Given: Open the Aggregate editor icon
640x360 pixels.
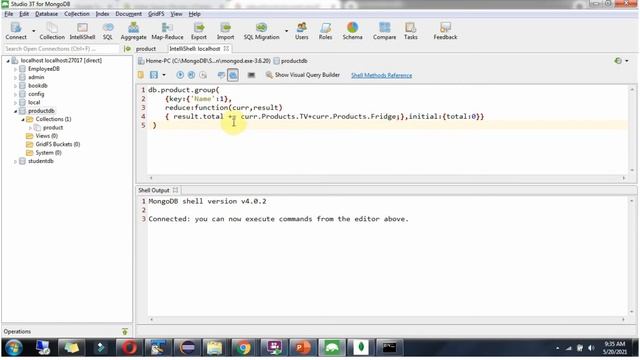Looking at the screenshot, I should point(133,31).
